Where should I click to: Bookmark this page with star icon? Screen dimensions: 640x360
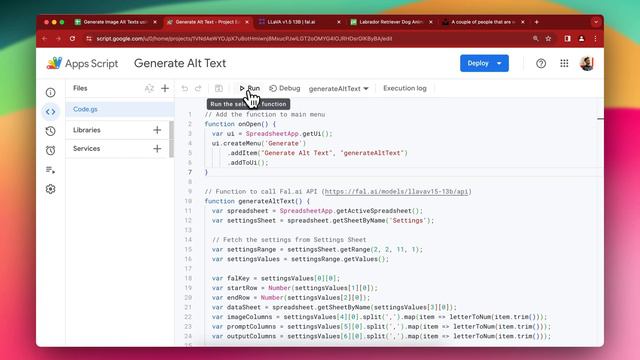(549, 38)
